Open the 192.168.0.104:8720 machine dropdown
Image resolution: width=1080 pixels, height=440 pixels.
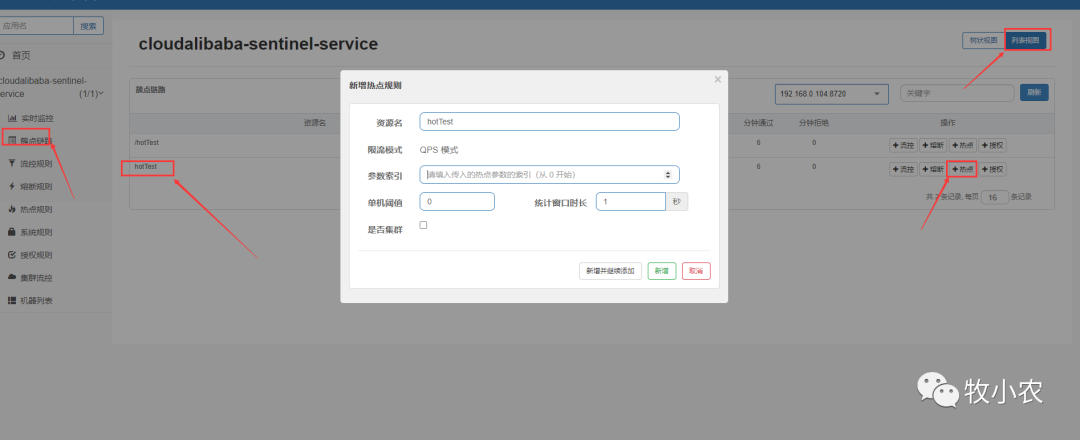coord(831,94)
